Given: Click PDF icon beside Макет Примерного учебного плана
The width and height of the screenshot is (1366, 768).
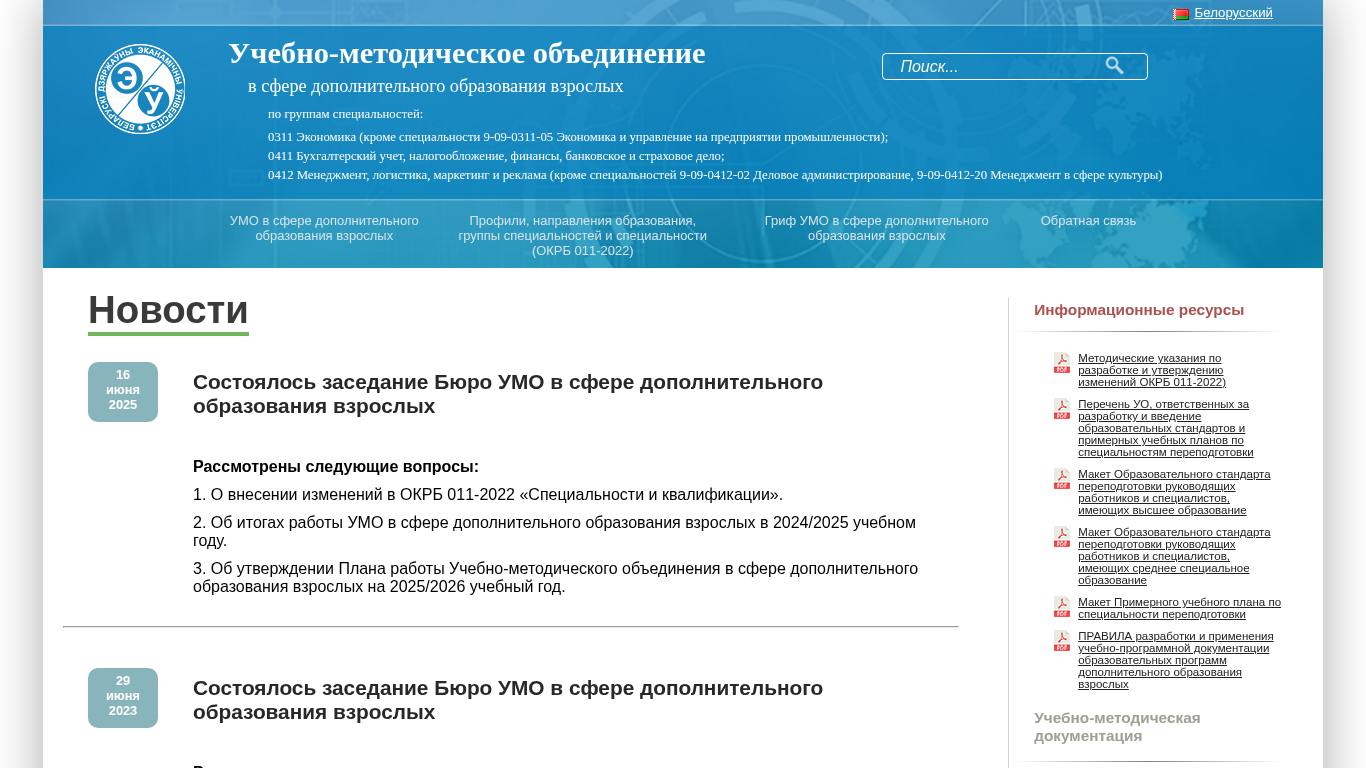Looking at the screenshot, I should point(1062,607).
